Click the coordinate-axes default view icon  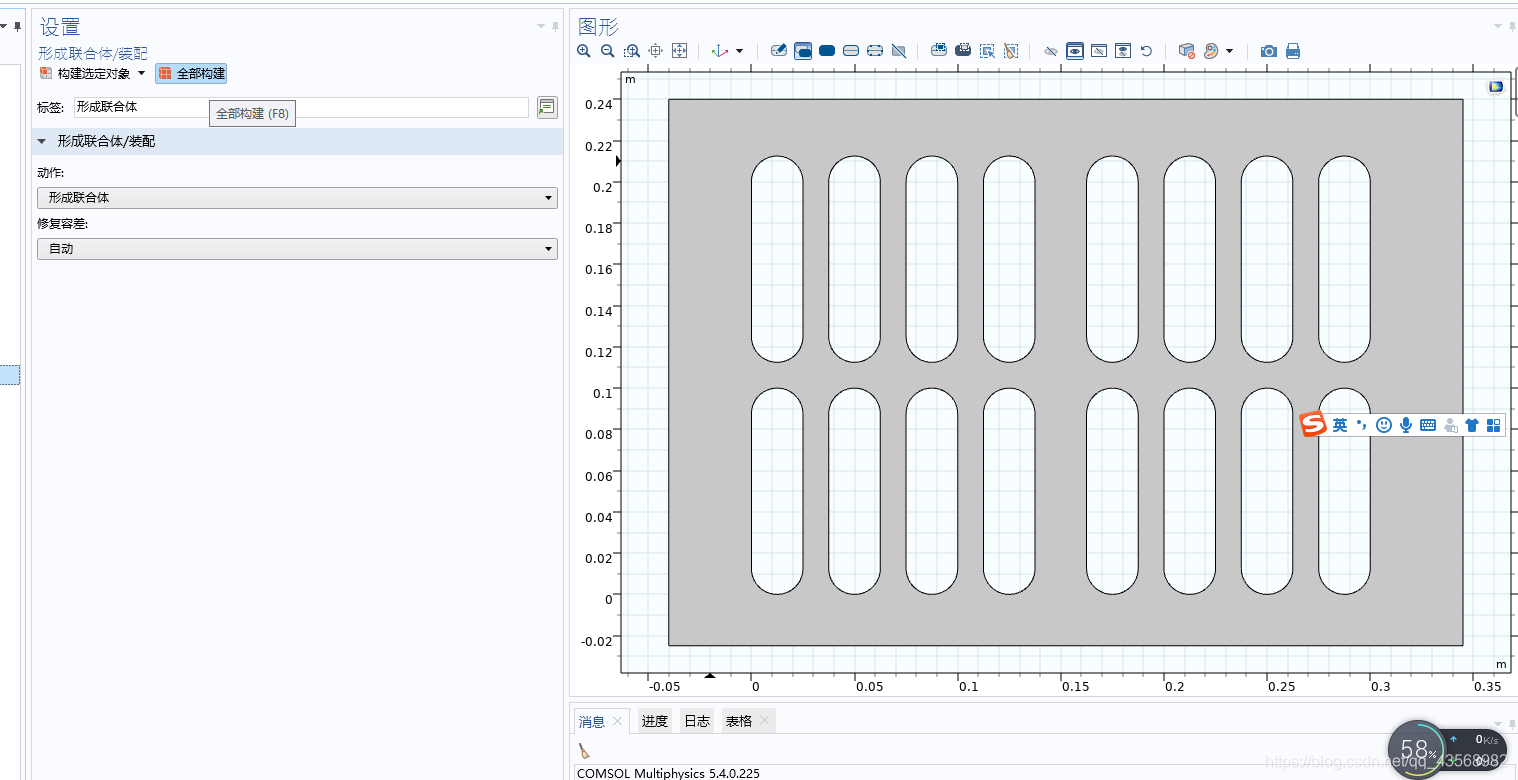tap(719, 51)
